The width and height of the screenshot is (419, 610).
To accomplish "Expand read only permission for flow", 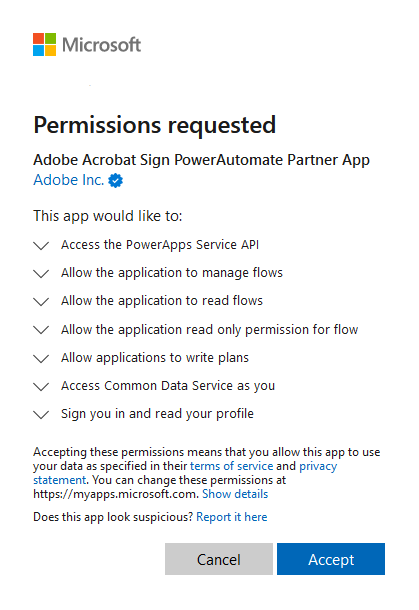I will (41, 330).
